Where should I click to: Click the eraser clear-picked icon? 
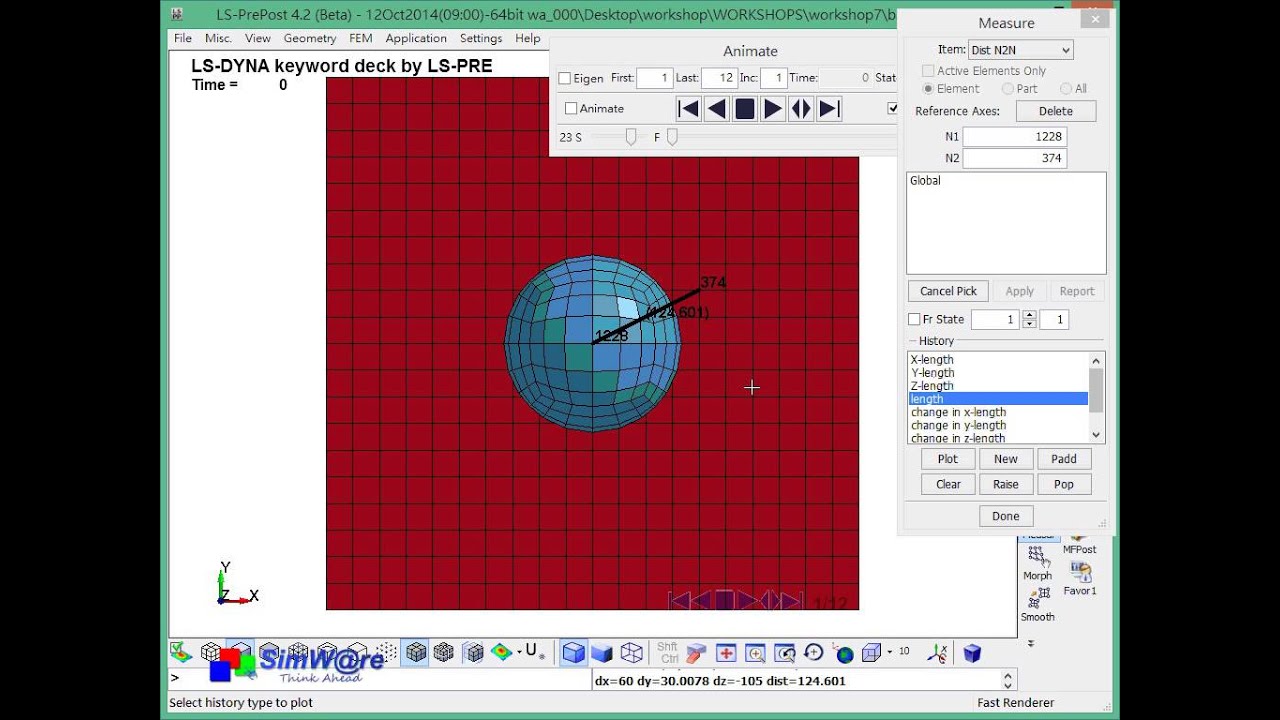(x=697, y=653)
